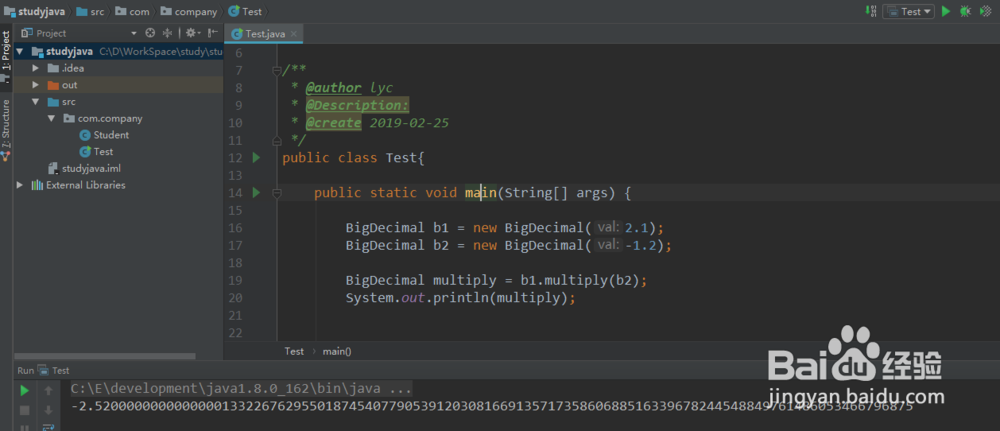1000x431 pixels.
Task: Expand External Libraries node arrow
Action: [20, 185]
